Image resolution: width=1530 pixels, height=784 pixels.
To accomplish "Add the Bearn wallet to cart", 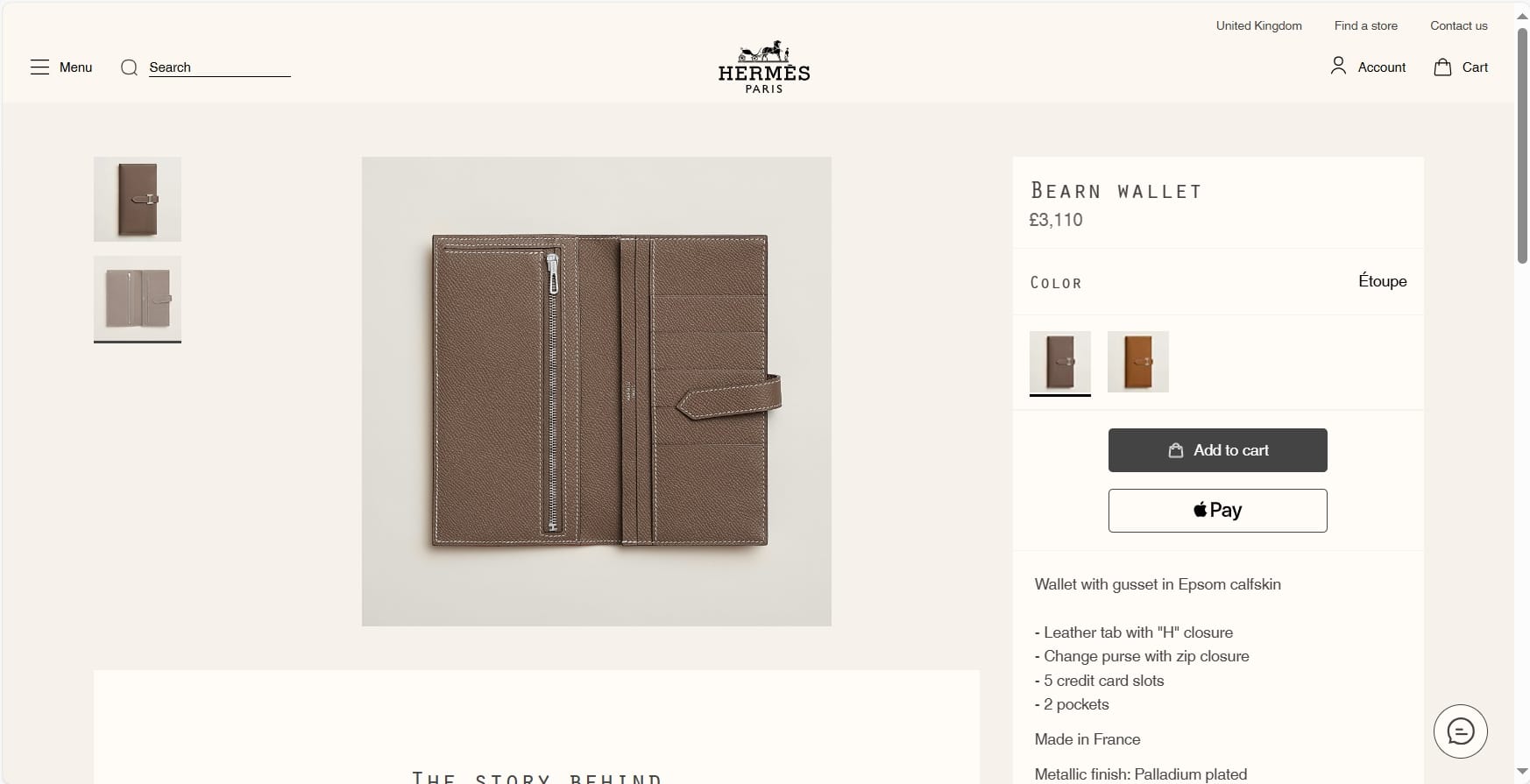I will [1217, 450].
